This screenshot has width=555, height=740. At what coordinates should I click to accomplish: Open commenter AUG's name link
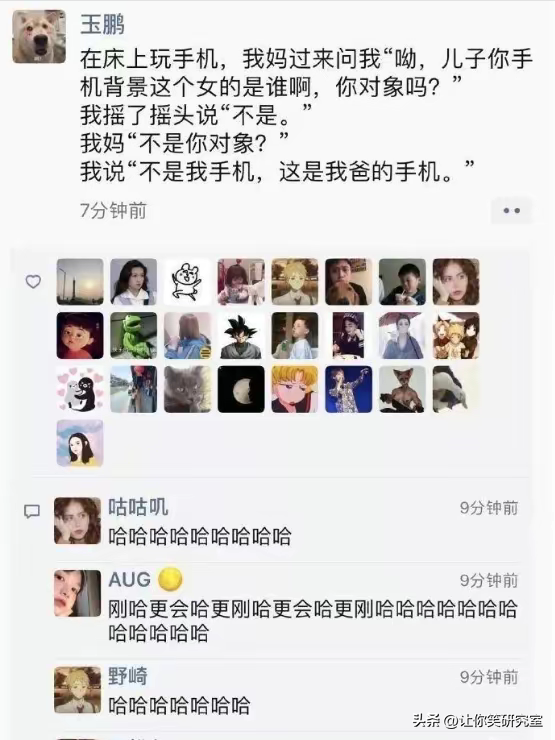[x=130, y=579]
